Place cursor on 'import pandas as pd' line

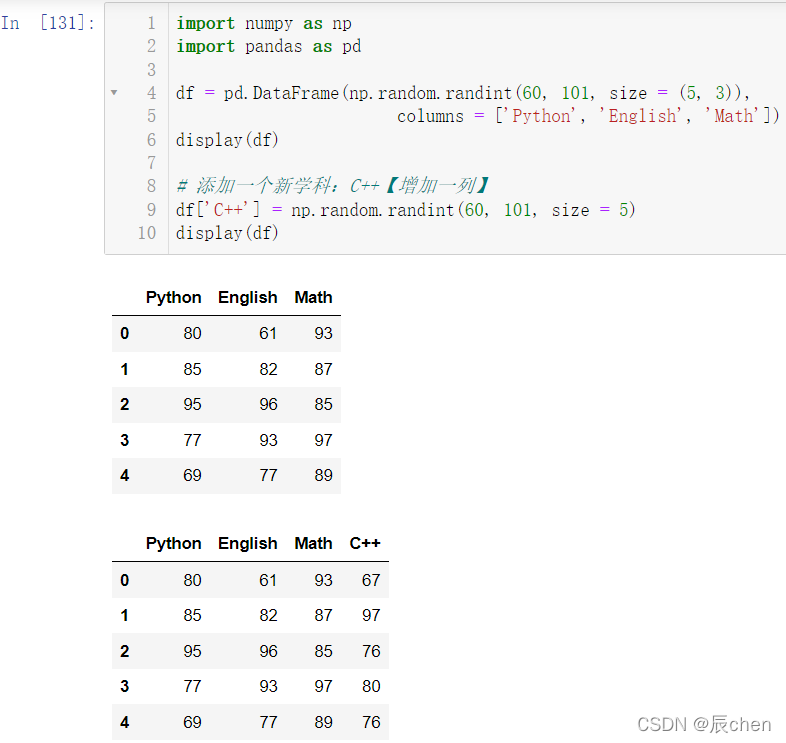click(268, 47)
